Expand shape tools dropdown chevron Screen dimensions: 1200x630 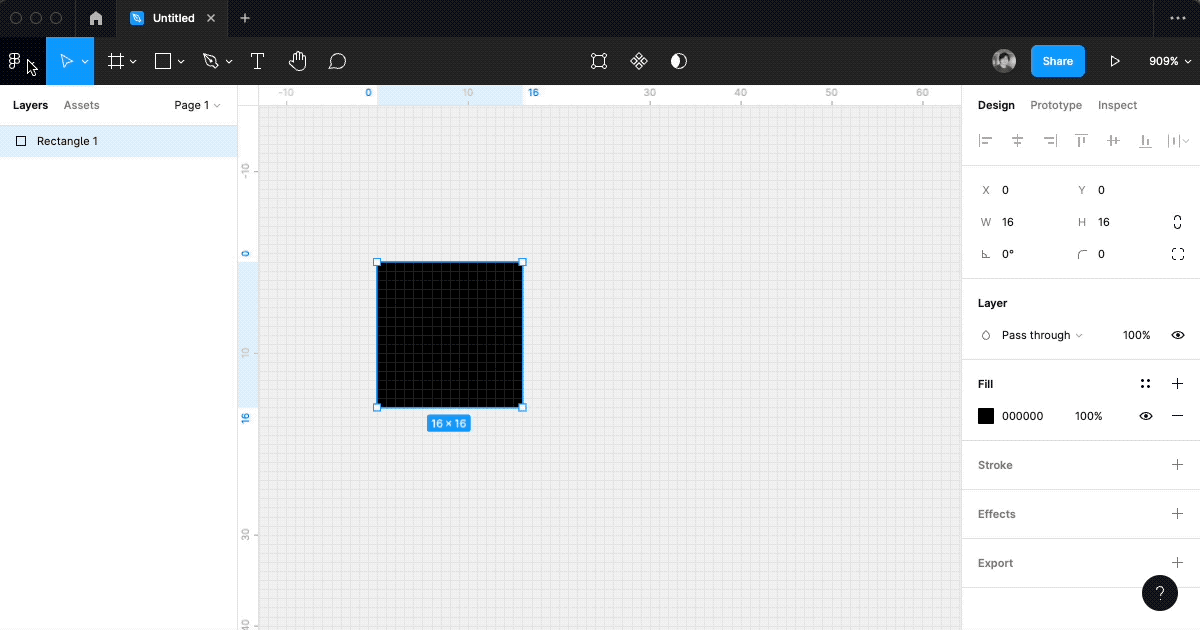click(181, 62)
